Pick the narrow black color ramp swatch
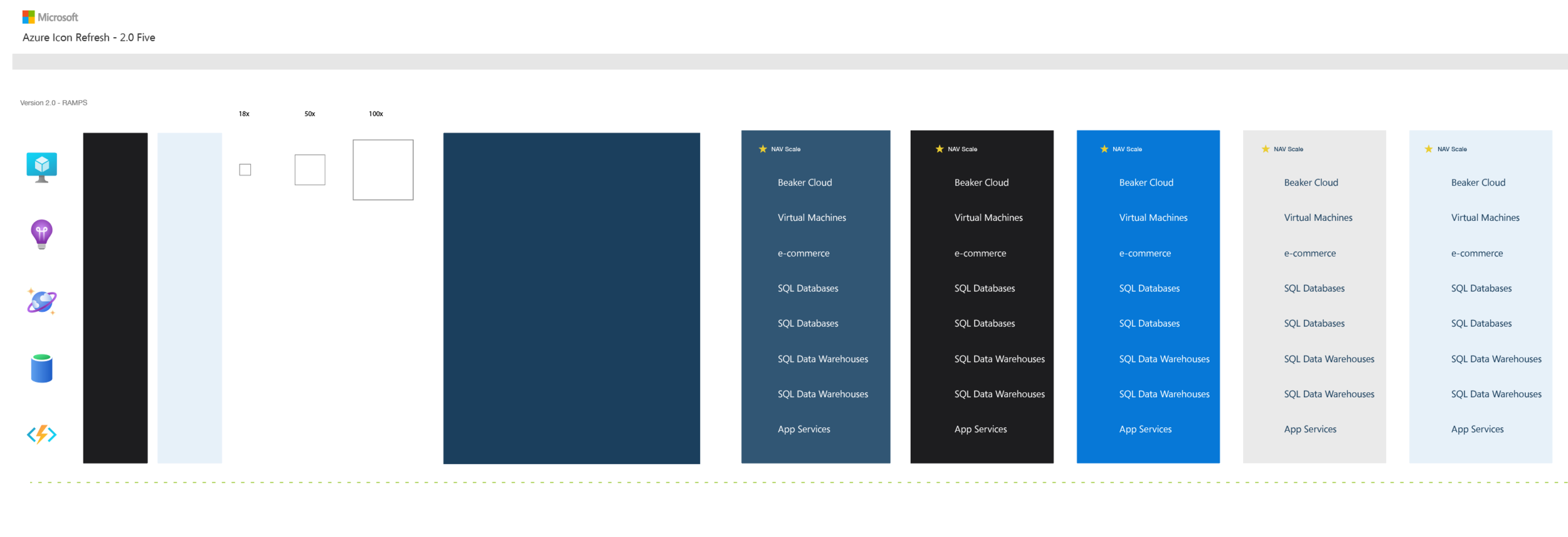The height and width of the screenshot is (537, 1568). pyautogui.click(x=115, y=298)
